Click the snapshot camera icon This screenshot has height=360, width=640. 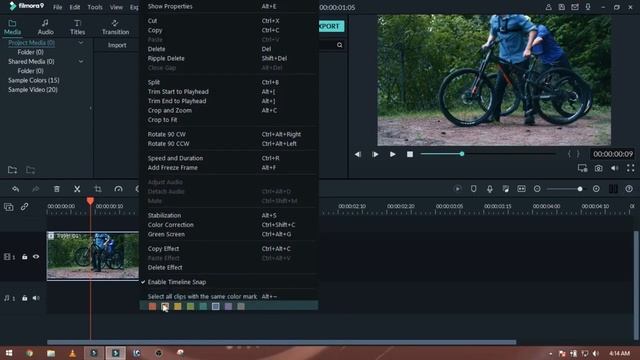598,168
